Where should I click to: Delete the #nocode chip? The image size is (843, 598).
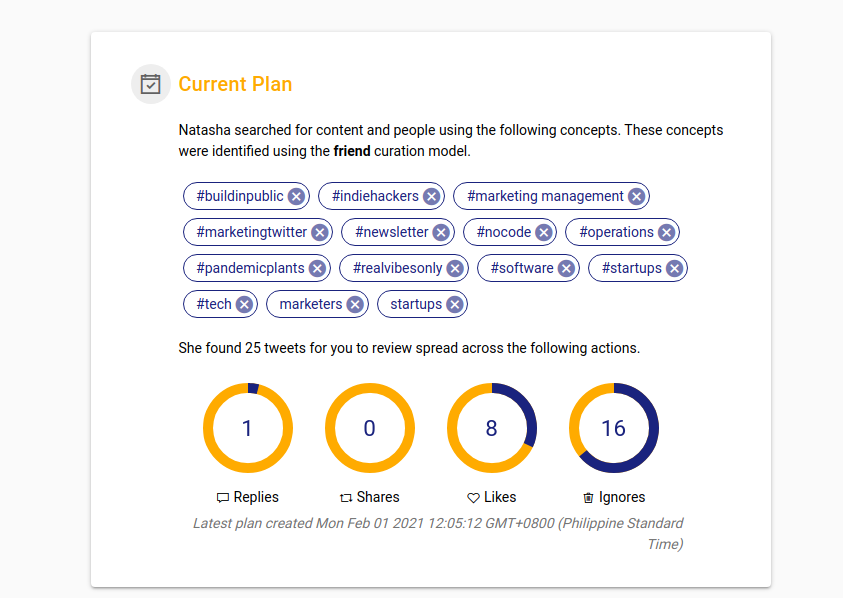pos(543,232)
